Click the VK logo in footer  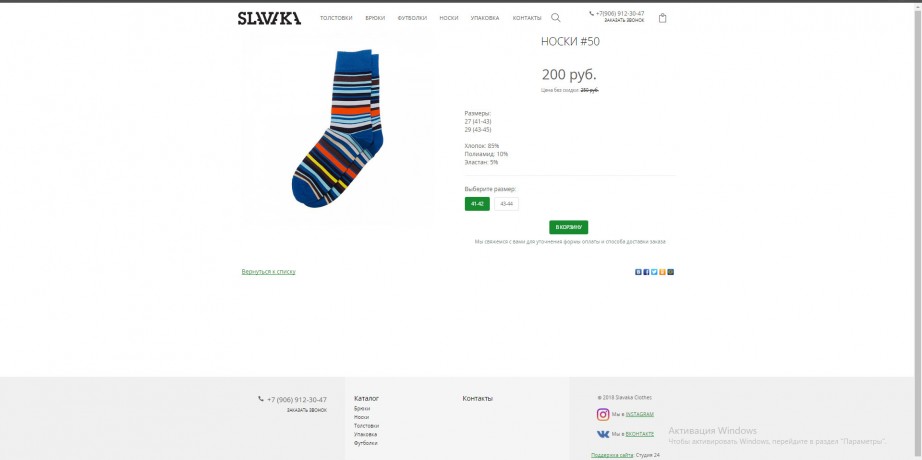coord(603,434)
